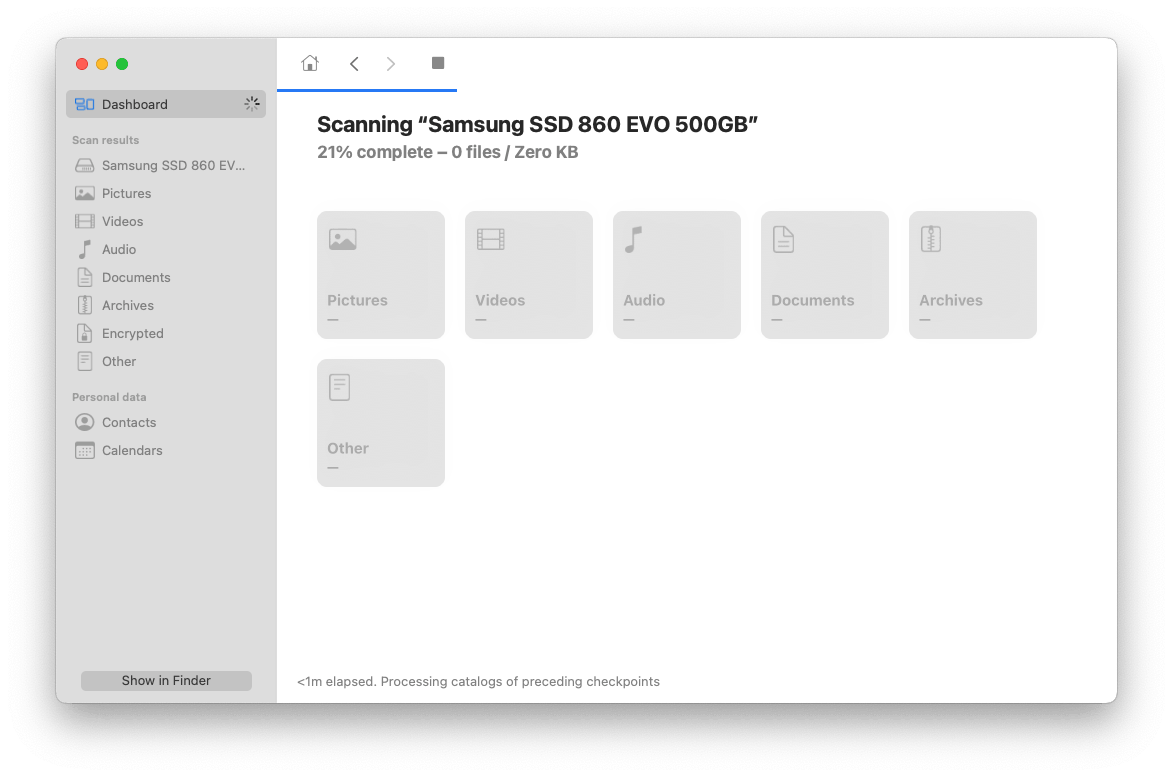Navigate forward with the right chevron
The width and height of the screenshot is (1173, 777).
(x=391, y=64)
